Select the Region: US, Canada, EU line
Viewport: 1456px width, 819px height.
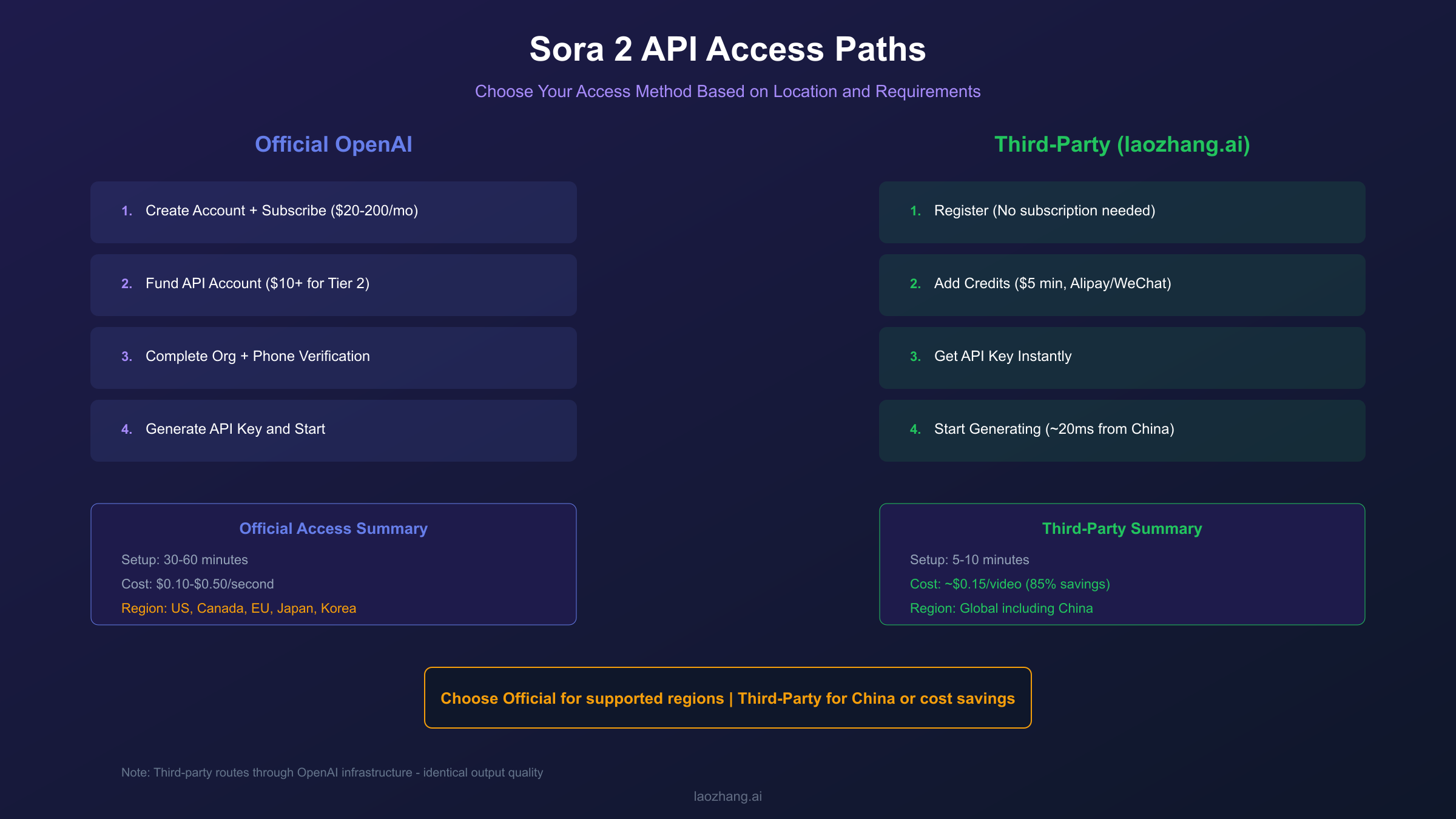click(238, 608)
